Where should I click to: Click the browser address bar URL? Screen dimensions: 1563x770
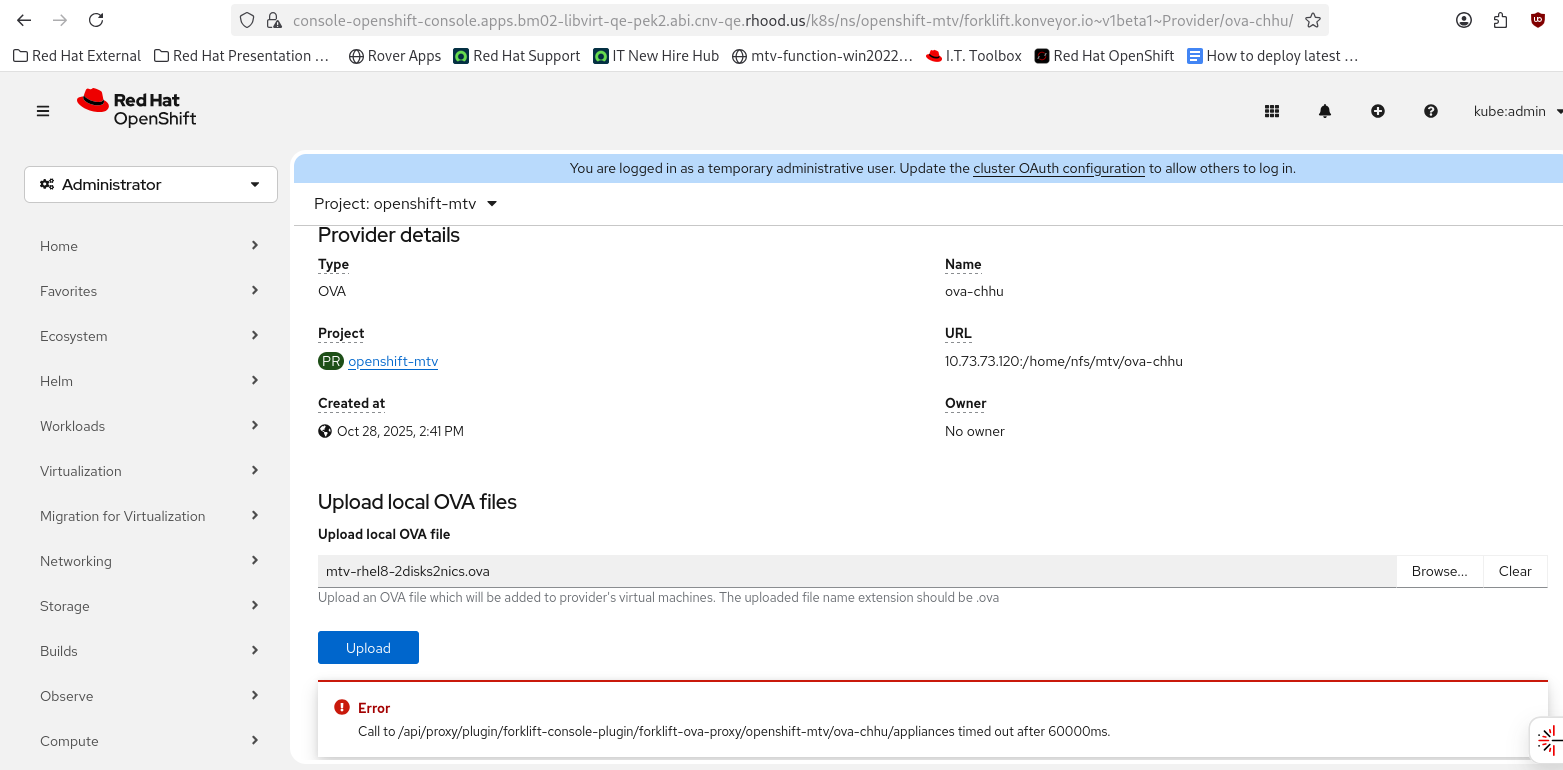click(x=793, y=20)
